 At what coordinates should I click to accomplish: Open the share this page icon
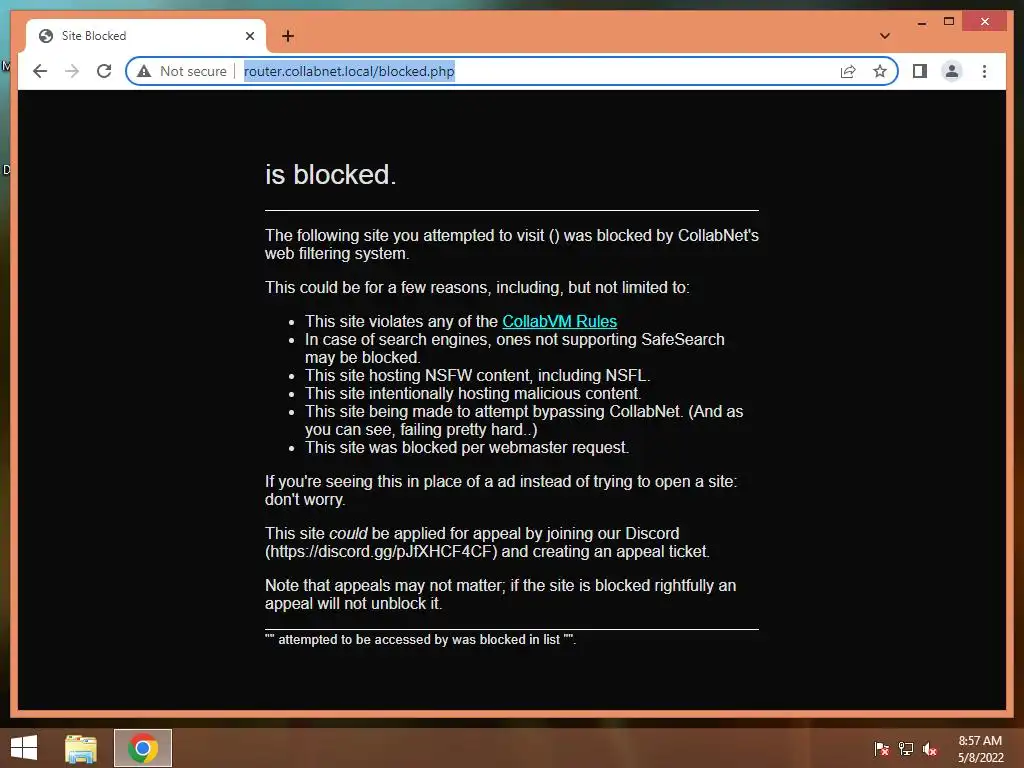[x=848, y=71]
